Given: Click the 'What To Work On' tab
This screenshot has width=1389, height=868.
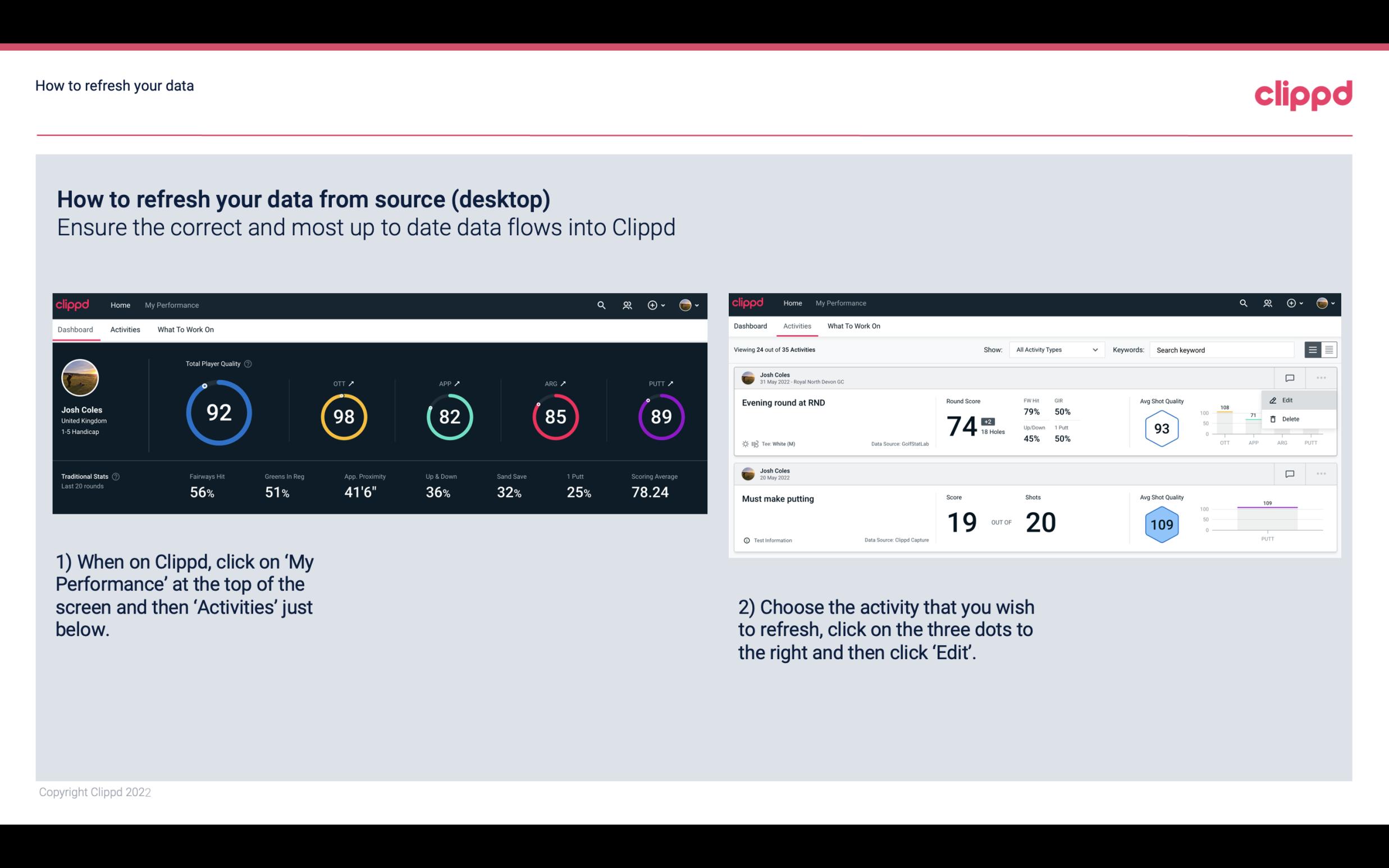Looking at the screenshot, I should click(x=185, y=329).
